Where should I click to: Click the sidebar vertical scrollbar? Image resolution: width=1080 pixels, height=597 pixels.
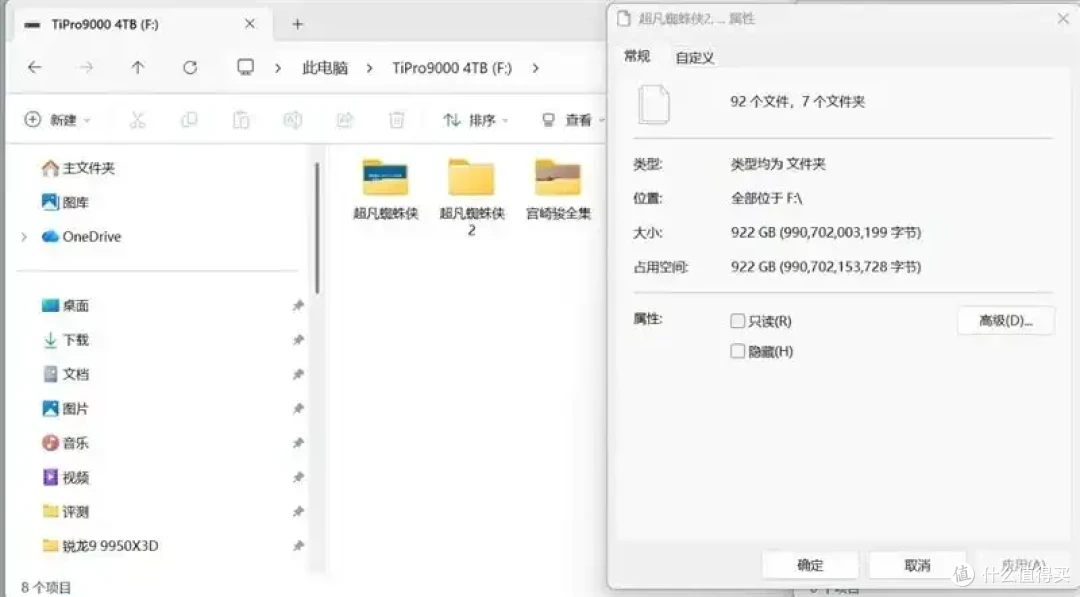[317, 229]
